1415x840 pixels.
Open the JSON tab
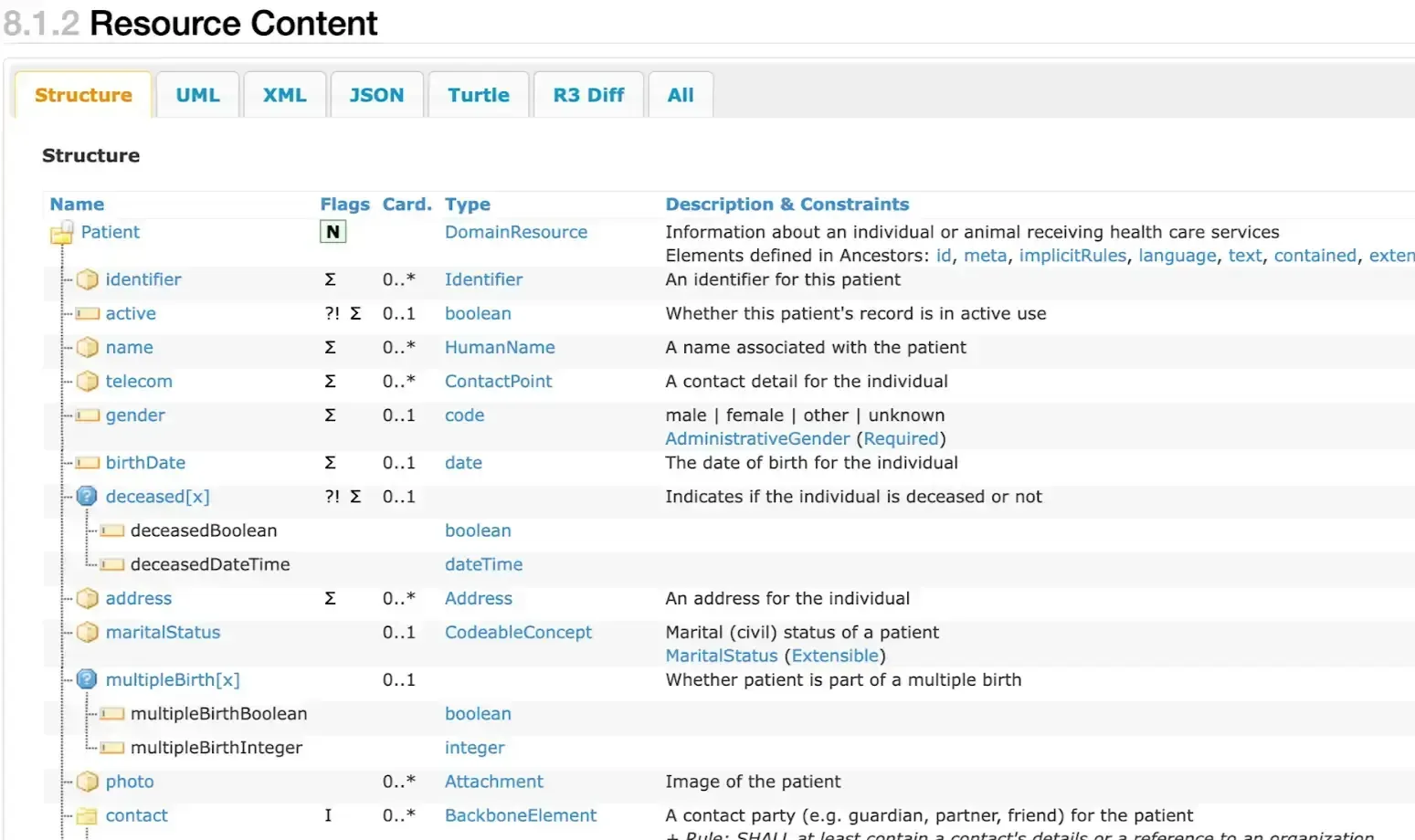click(376, 94)
